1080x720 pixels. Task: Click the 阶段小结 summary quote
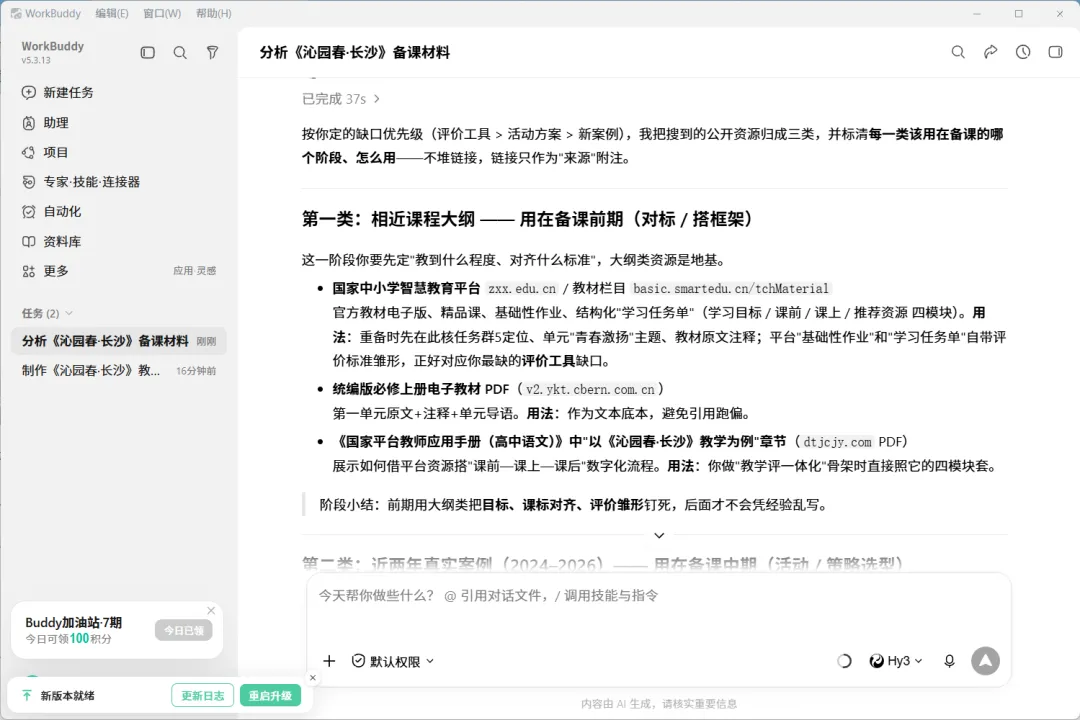point(573,505)
